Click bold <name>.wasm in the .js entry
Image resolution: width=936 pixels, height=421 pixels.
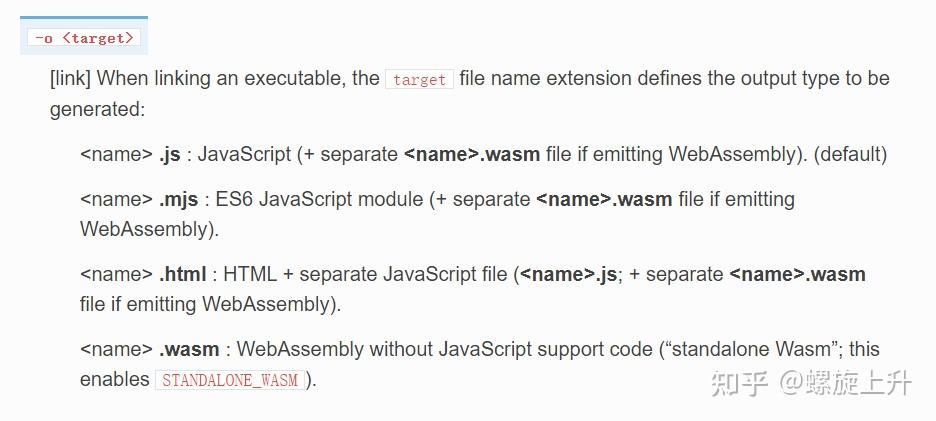tap(471, 154)
